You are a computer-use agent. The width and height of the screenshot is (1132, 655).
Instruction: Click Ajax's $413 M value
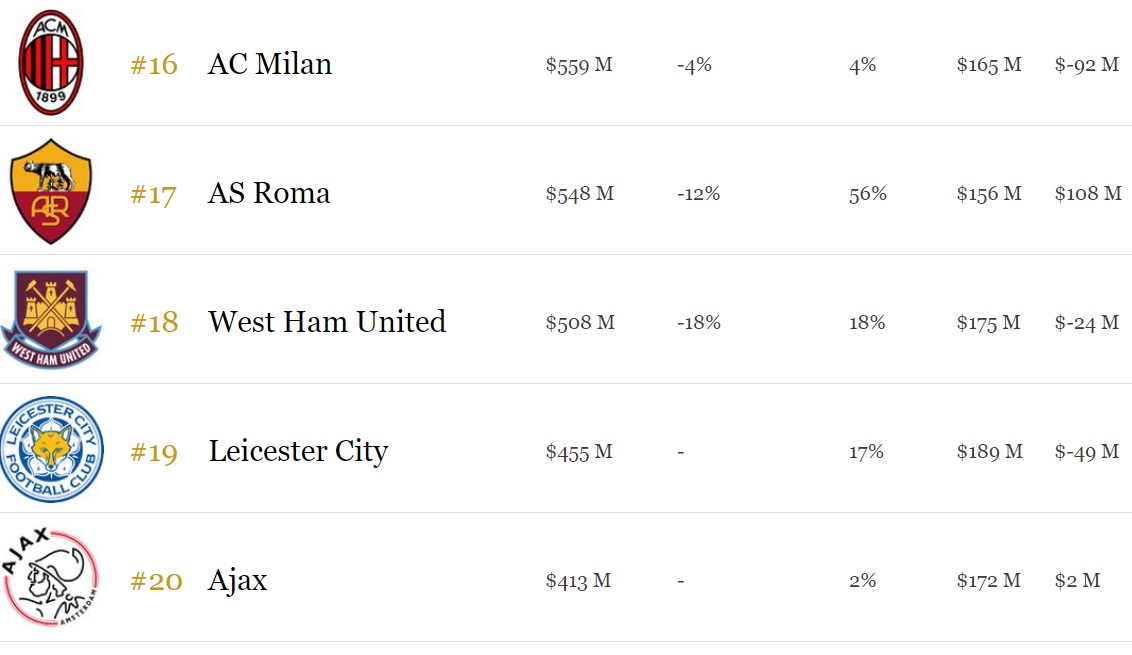578,581
